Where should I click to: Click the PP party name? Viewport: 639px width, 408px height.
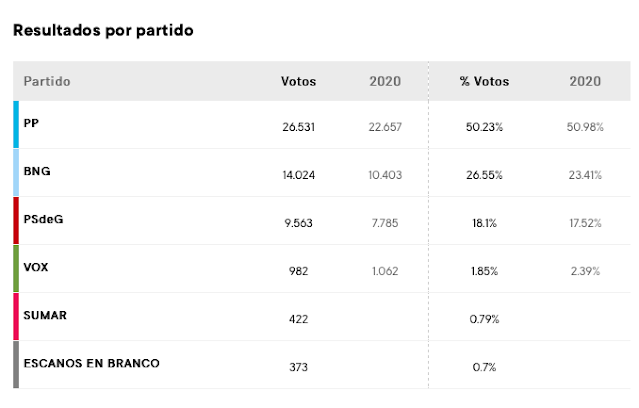pyautogui.click(x=31, y=123)
